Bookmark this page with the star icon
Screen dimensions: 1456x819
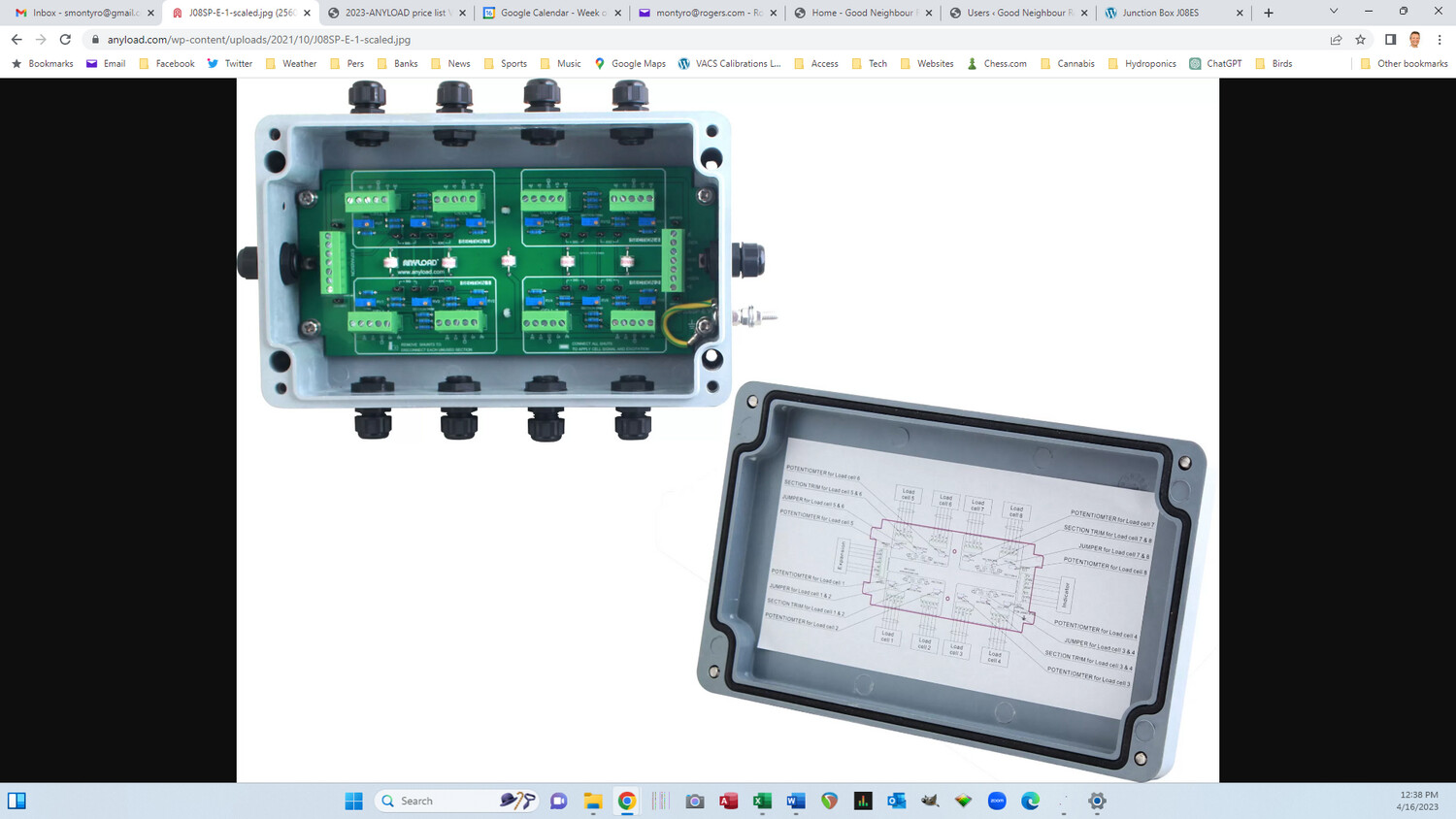(x=1359, y=41)
